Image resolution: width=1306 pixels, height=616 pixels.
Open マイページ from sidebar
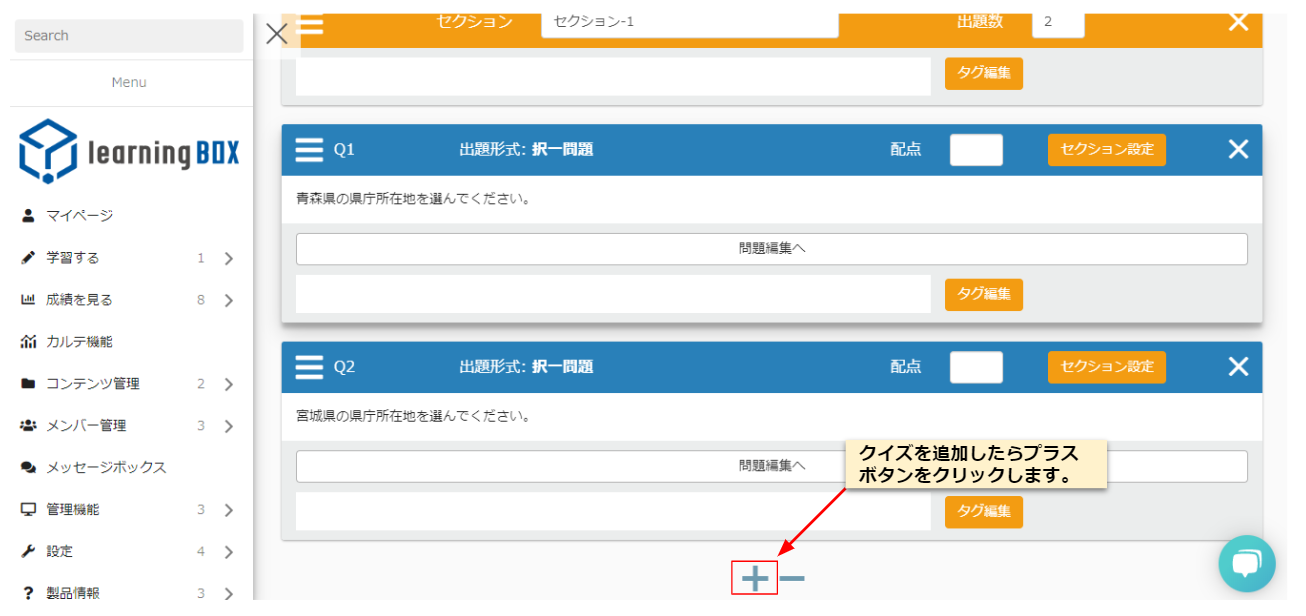pyautogui.click(x=79, y=216)
